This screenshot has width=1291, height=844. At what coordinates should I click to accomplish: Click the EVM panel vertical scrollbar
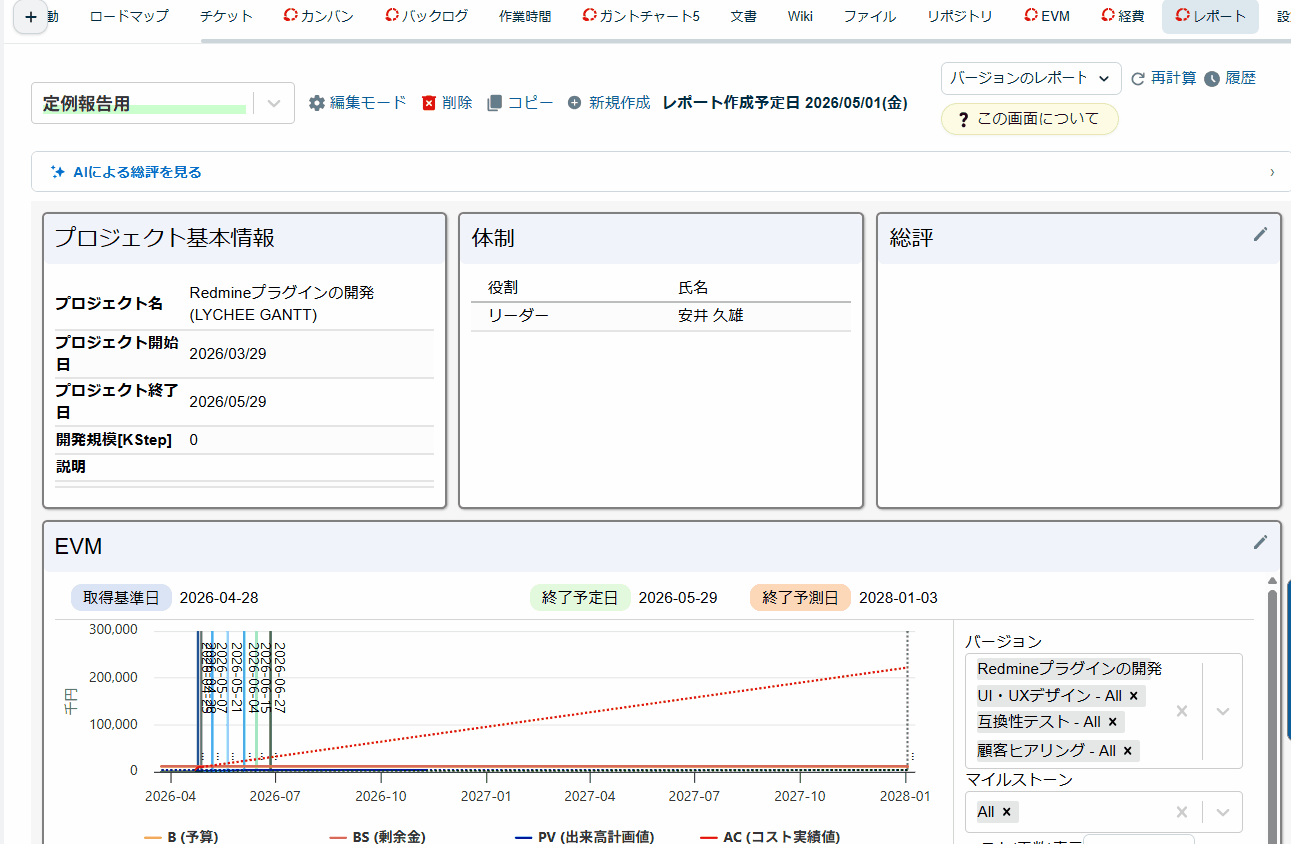(1272, 700)
